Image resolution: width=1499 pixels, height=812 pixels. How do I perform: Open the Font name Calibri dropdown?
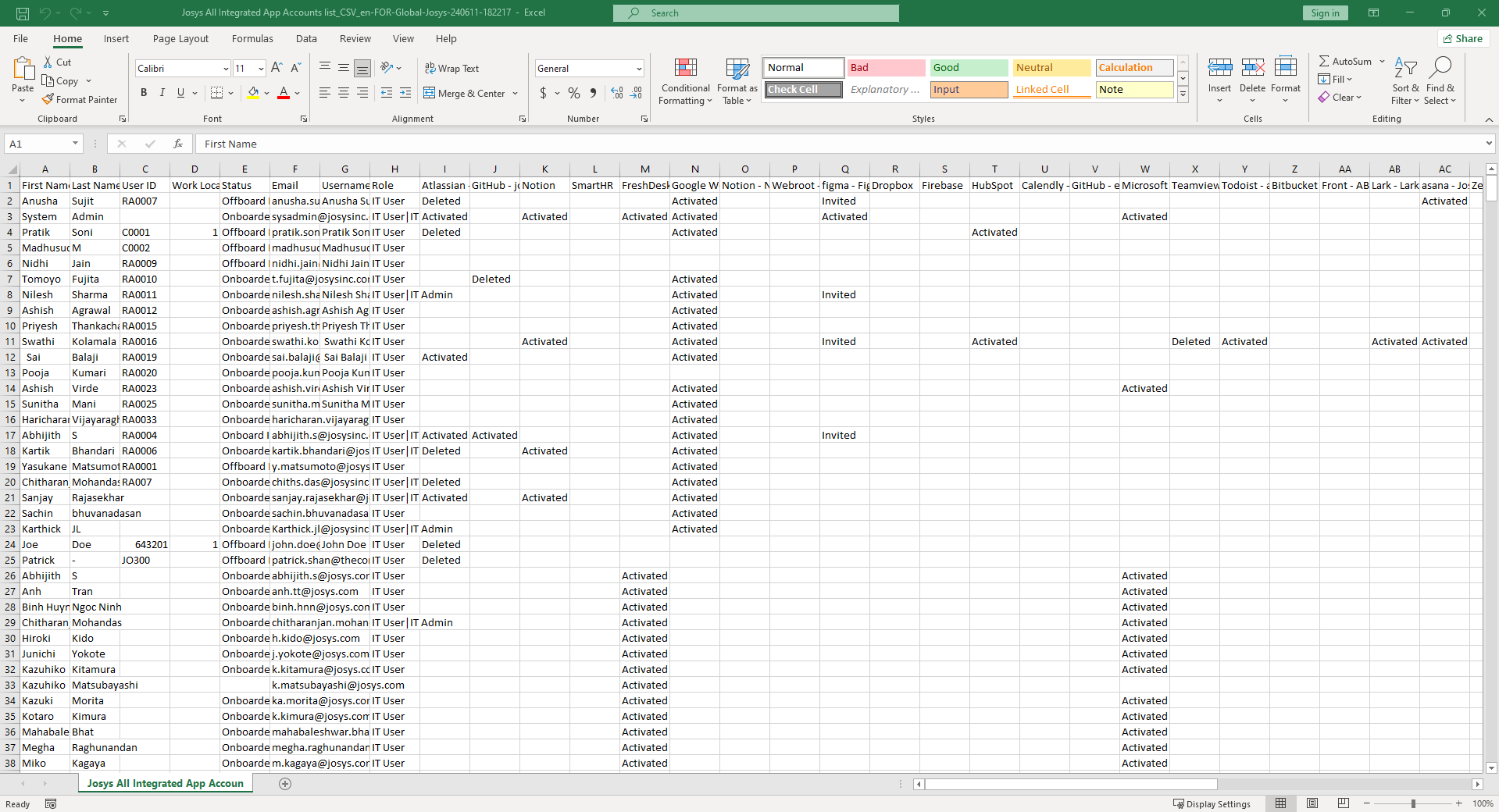[226, 69]
